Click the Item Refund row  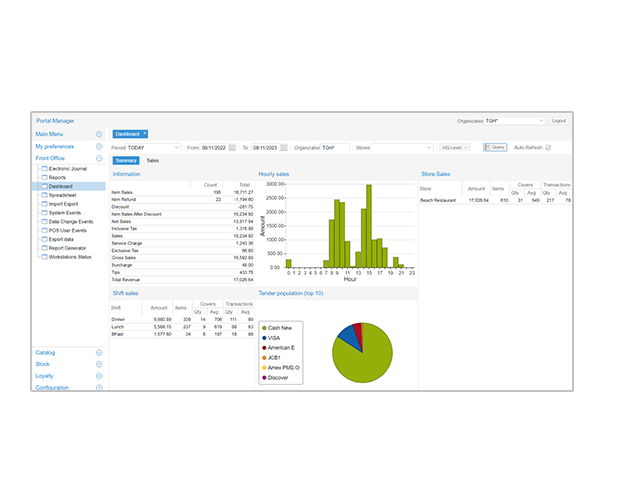(182, 199)
